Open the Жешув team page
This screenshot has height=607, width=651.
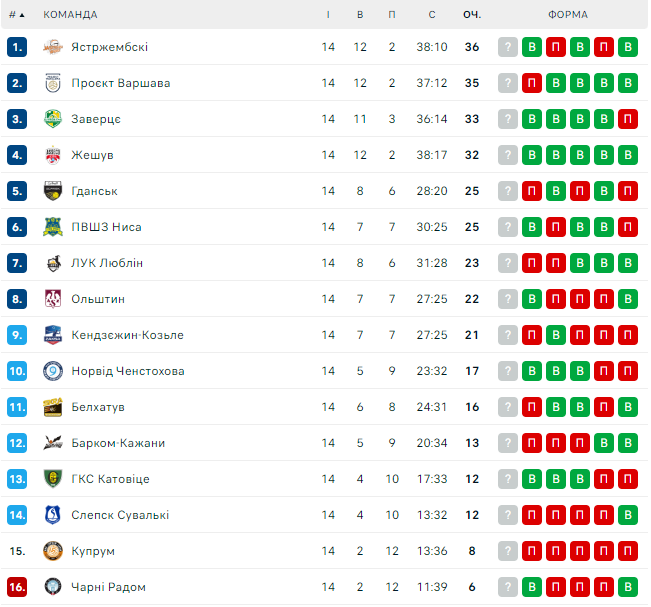[x=92, y=155]
